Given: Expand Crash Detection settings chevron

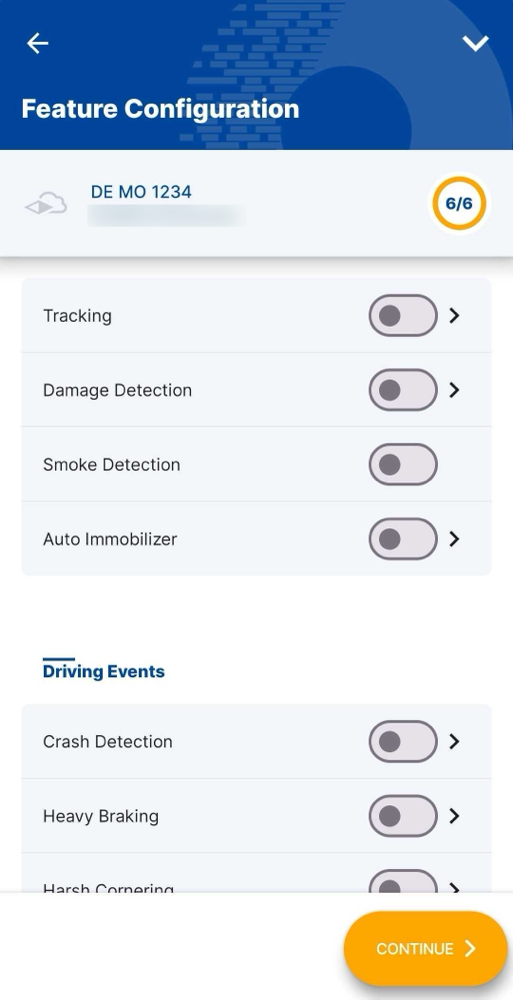Looking at the screenshot, I should click(x=454, y=741).
